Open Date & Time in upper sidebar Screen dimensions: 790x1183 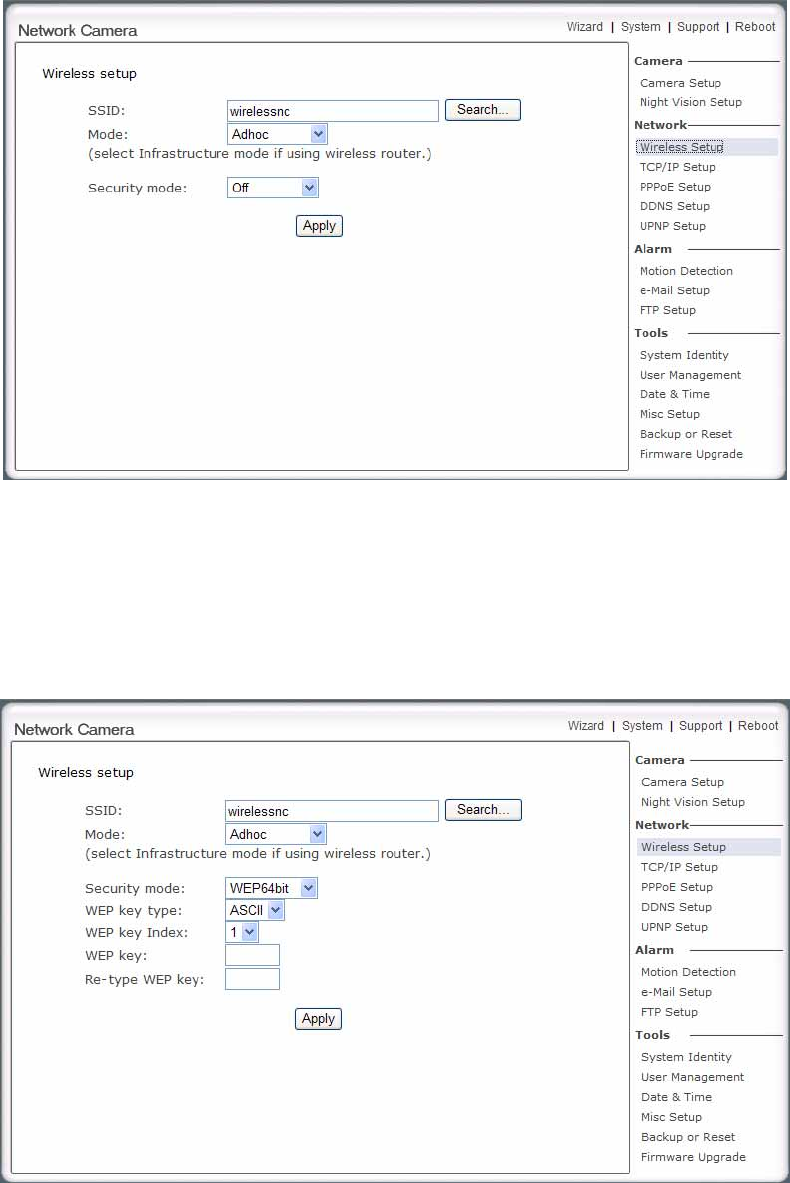675,394
